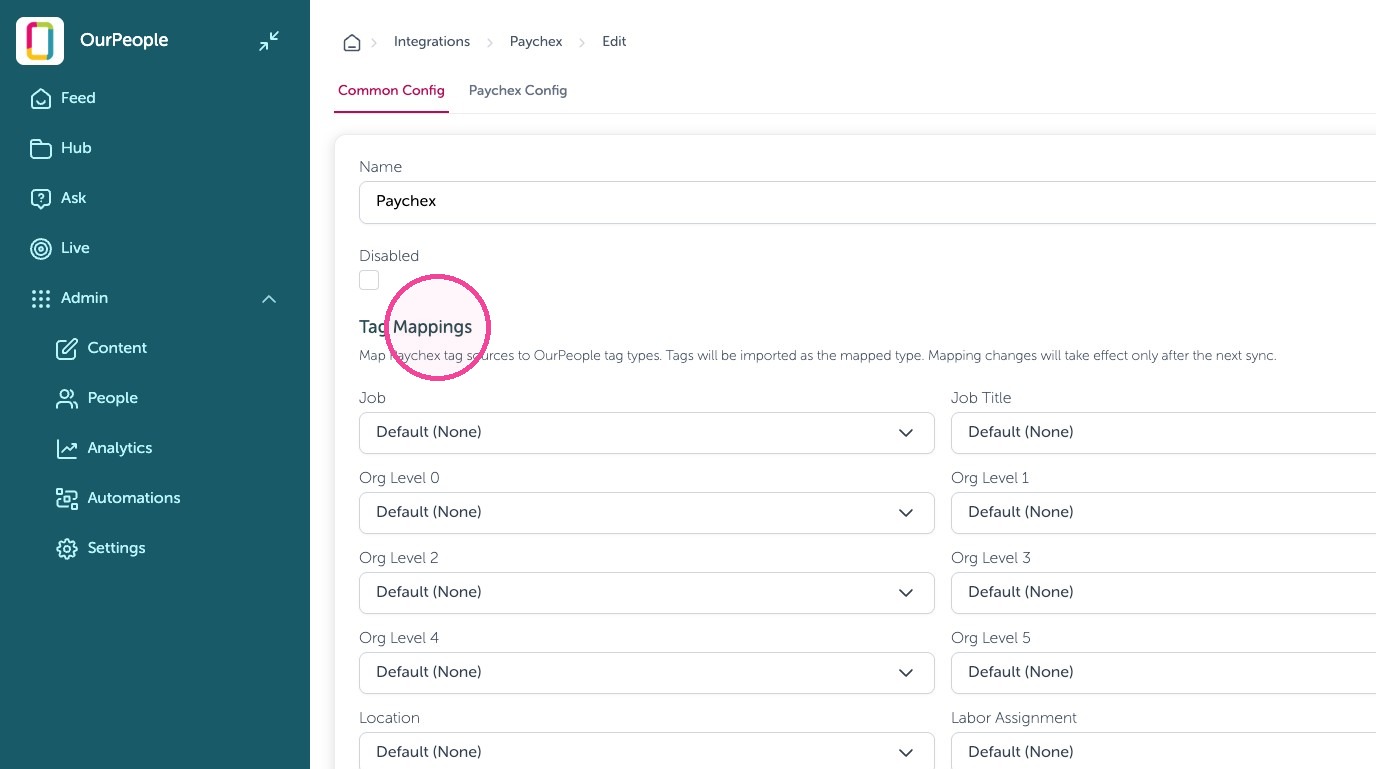Switch to the Common Config tab

click(x=391, y=90)
